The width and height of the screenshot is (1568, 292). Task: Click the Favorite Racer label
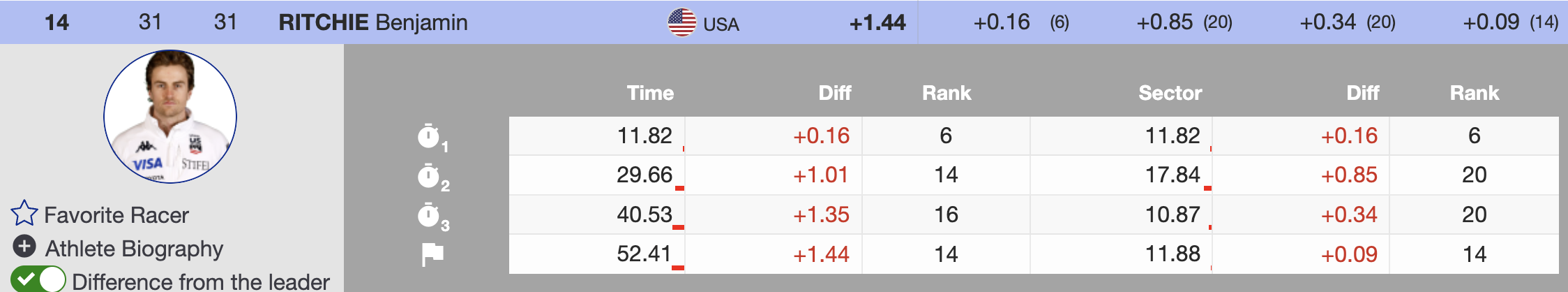pyautogui.click(x=116, y=215)
